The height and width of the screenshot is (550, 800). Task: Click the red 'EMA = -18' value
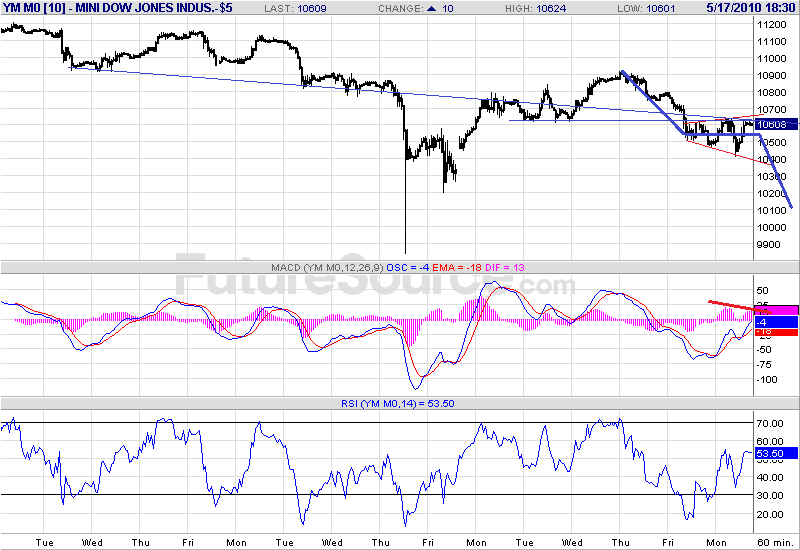pos(457,267)
